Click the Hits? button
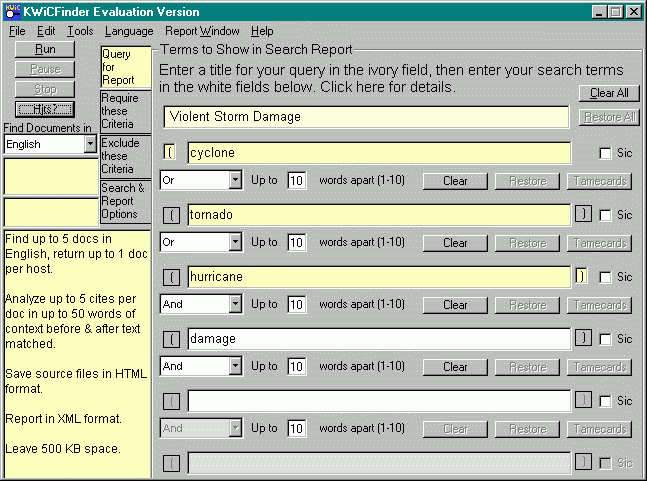 pyautogui.click(x=45, y=109)
